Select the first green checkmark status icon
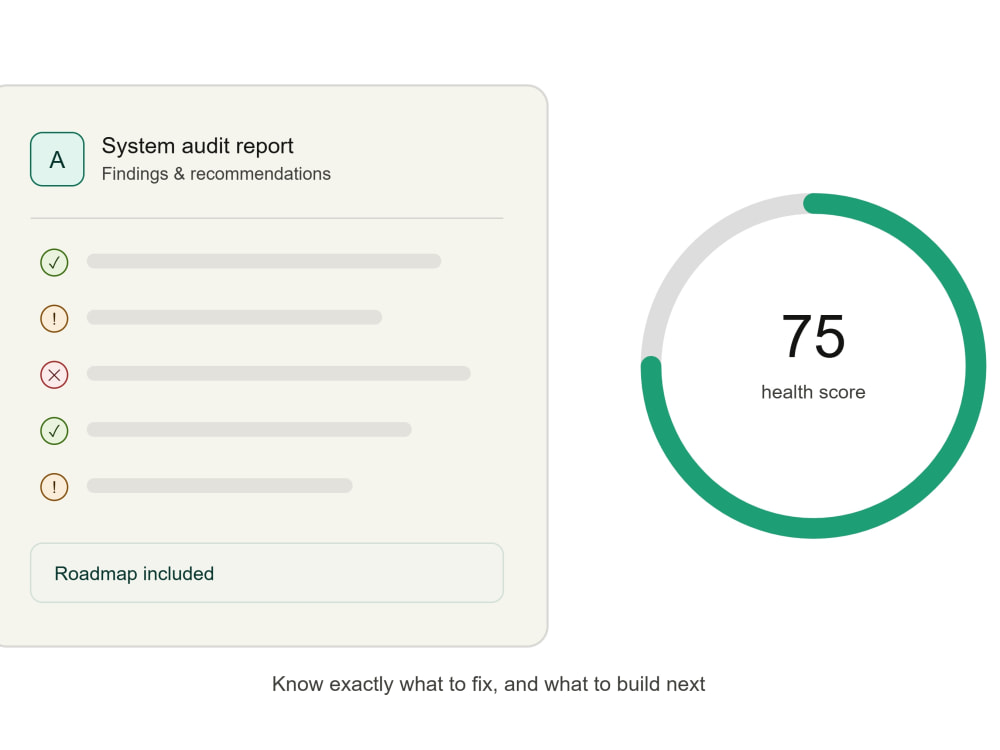Viewport: 1000px width, 750px height. point(54,262)
